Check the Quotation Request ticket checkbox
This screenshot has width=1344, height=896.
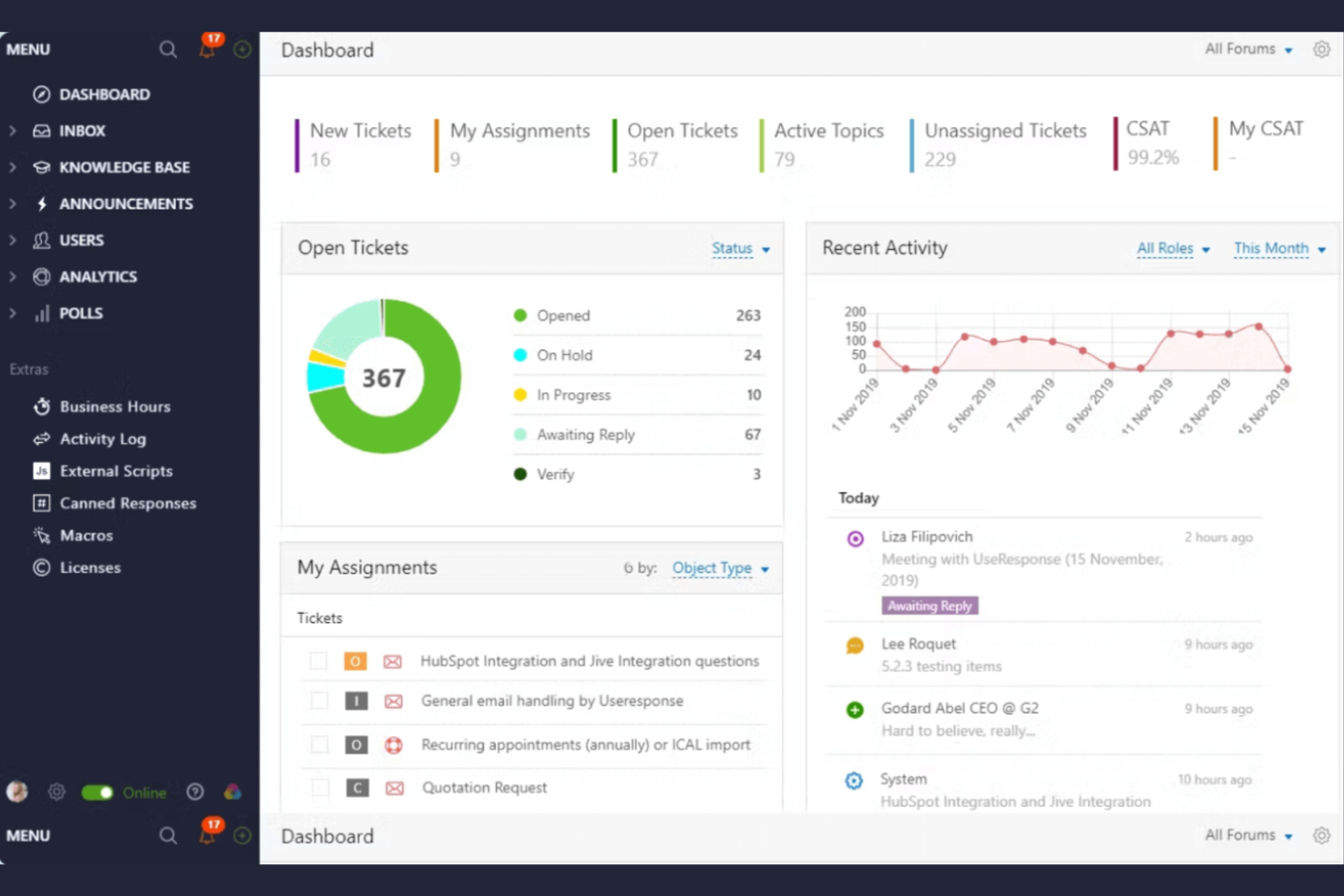point(319,787)
